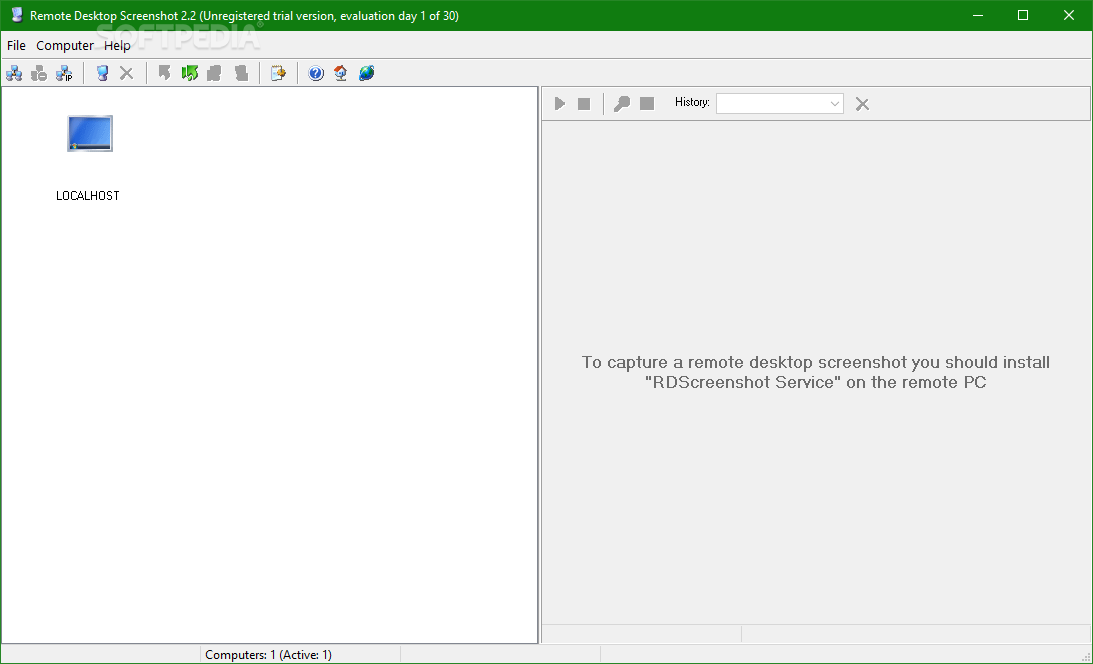
Task: Click the 'History:' label
Action: point(692,102)
